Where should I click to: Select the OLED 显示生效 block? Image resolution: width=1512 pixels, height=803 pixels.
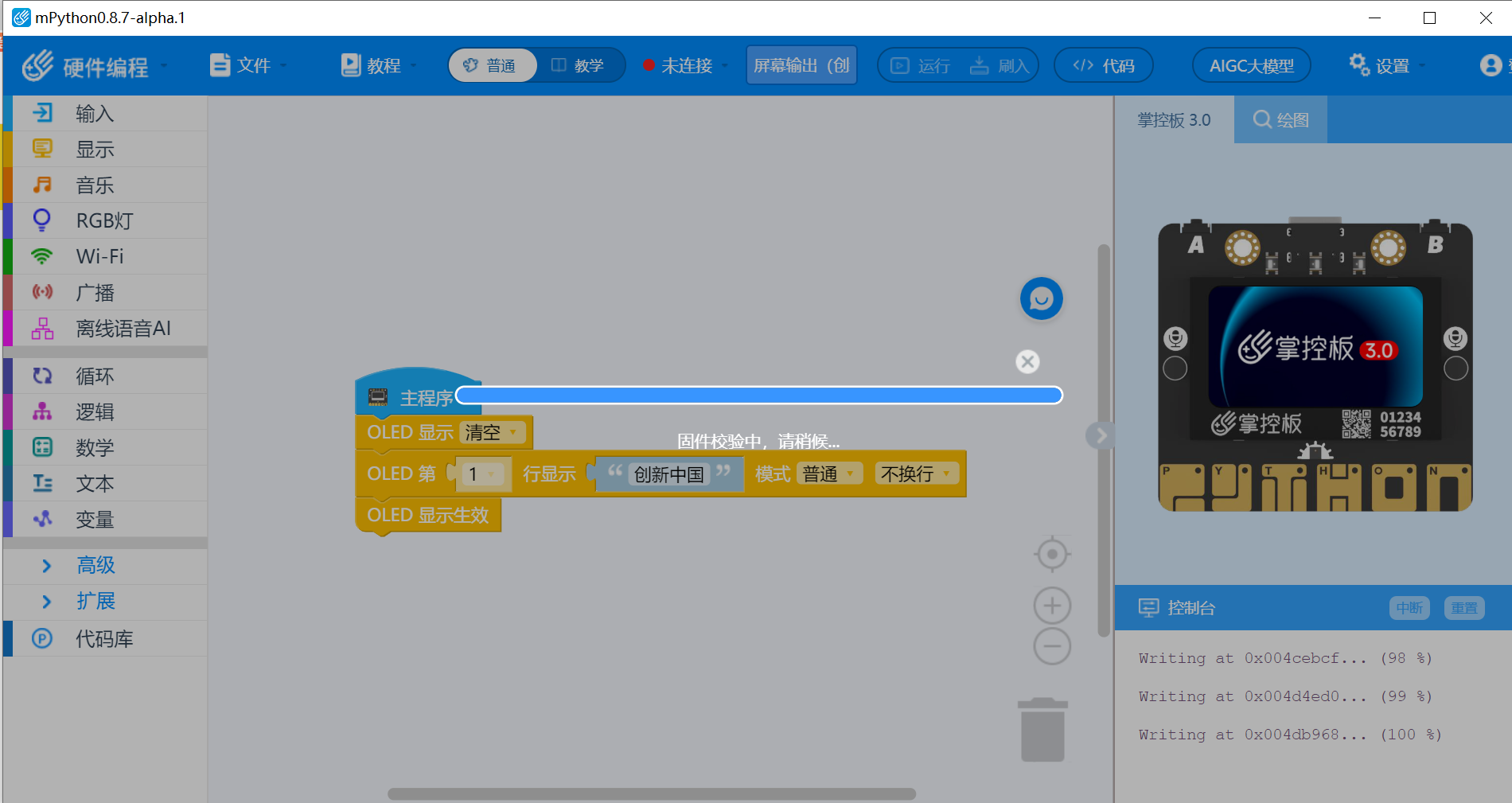(x=427, y=515)
